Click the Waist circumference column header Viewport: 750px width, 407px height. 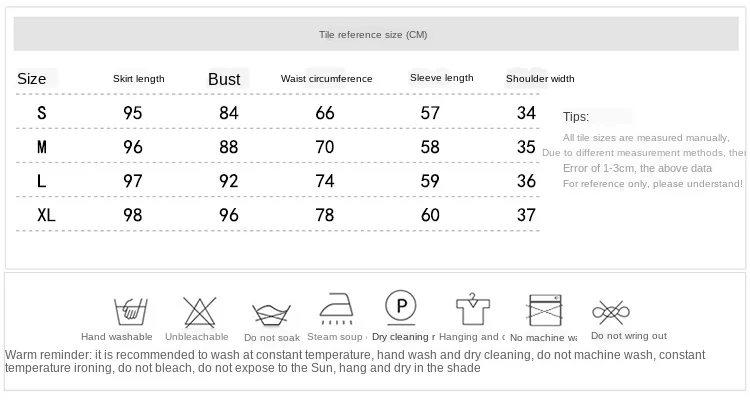[x=326, y=79]
